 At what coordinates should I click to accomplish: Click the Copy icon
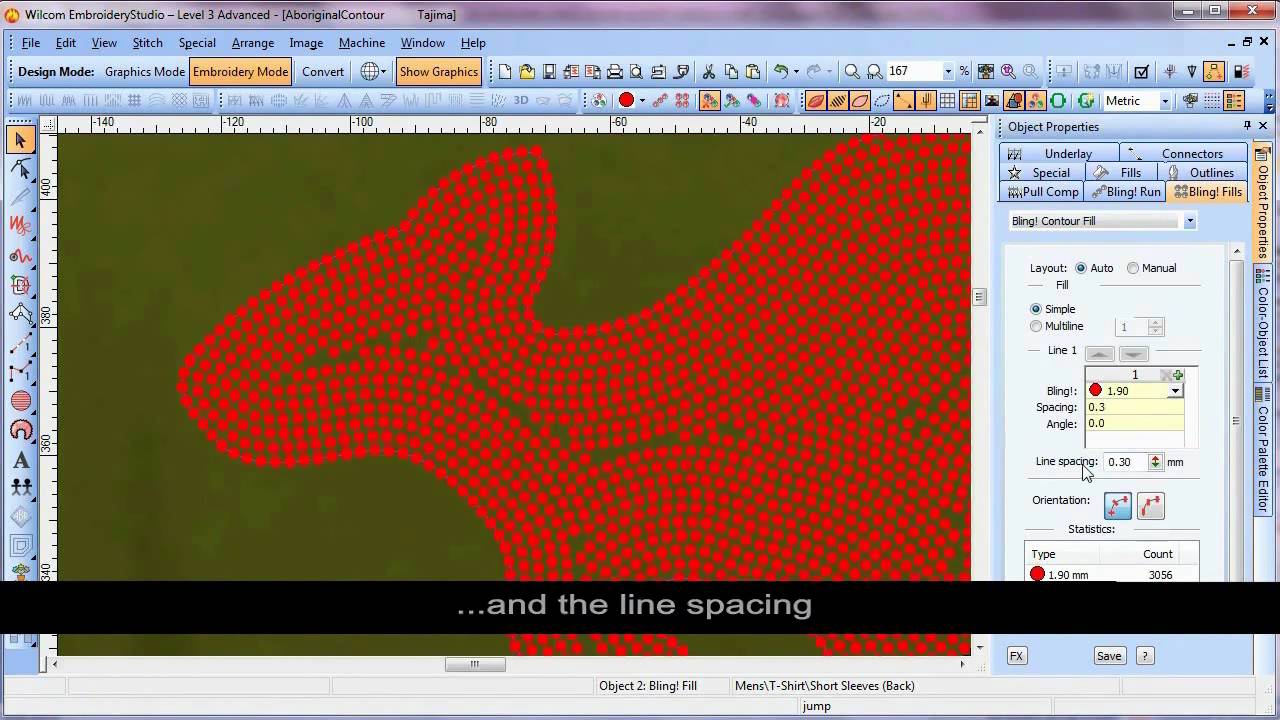(731, 71)
